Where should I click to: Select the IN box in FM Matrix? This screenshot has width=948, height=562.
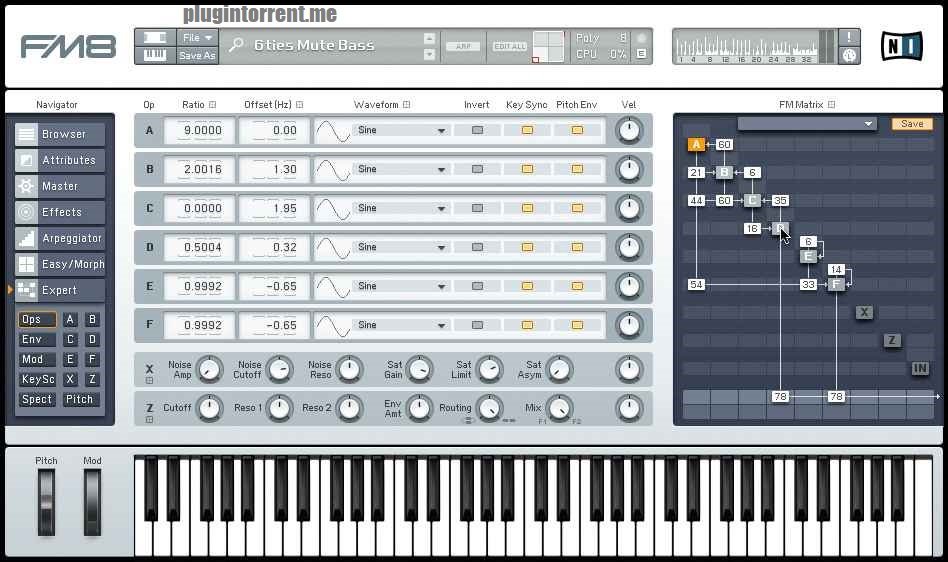(x=920, y=368)
